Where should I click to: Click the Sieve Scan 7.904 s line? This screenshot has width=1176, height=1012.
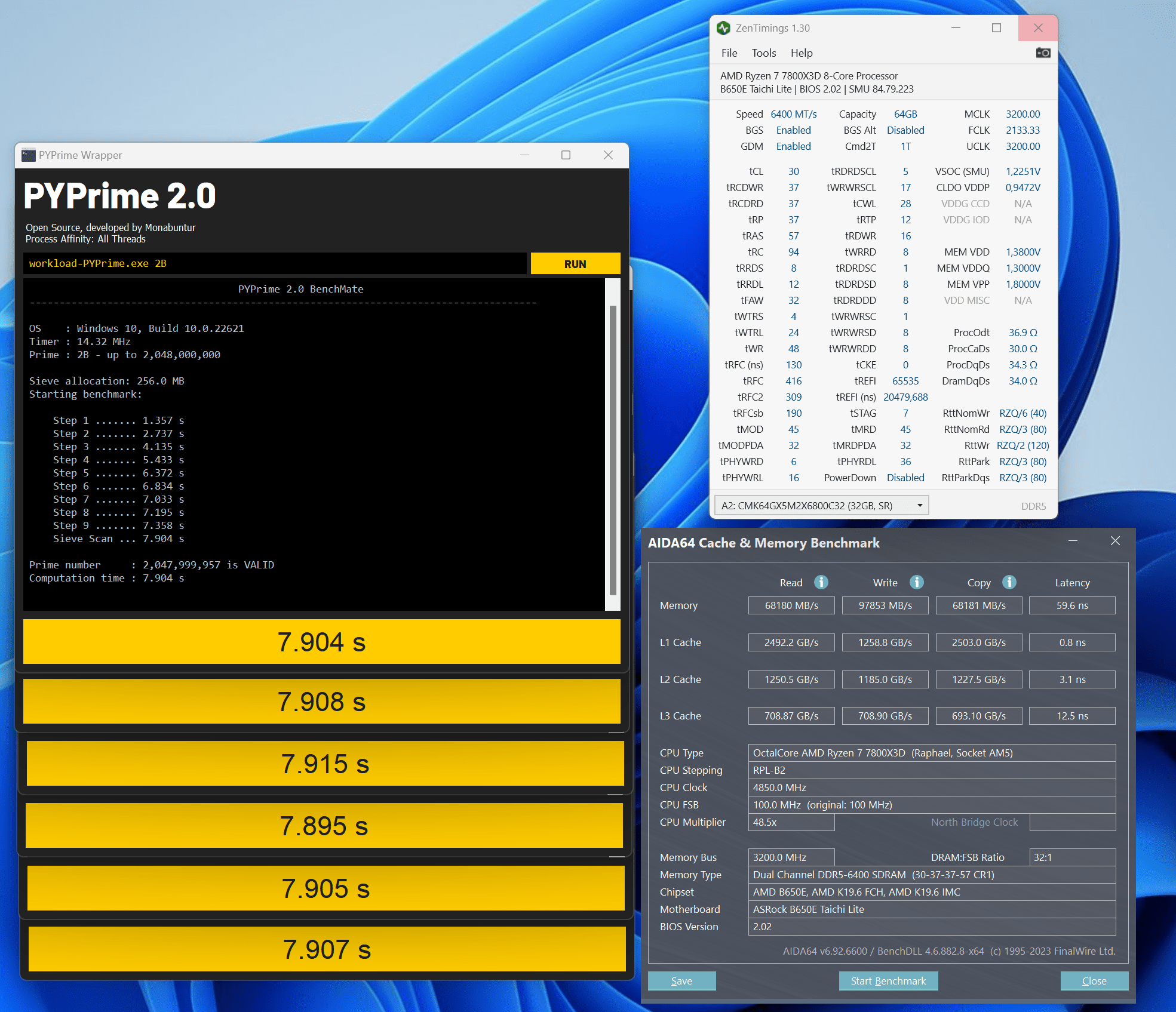[118, 539]
